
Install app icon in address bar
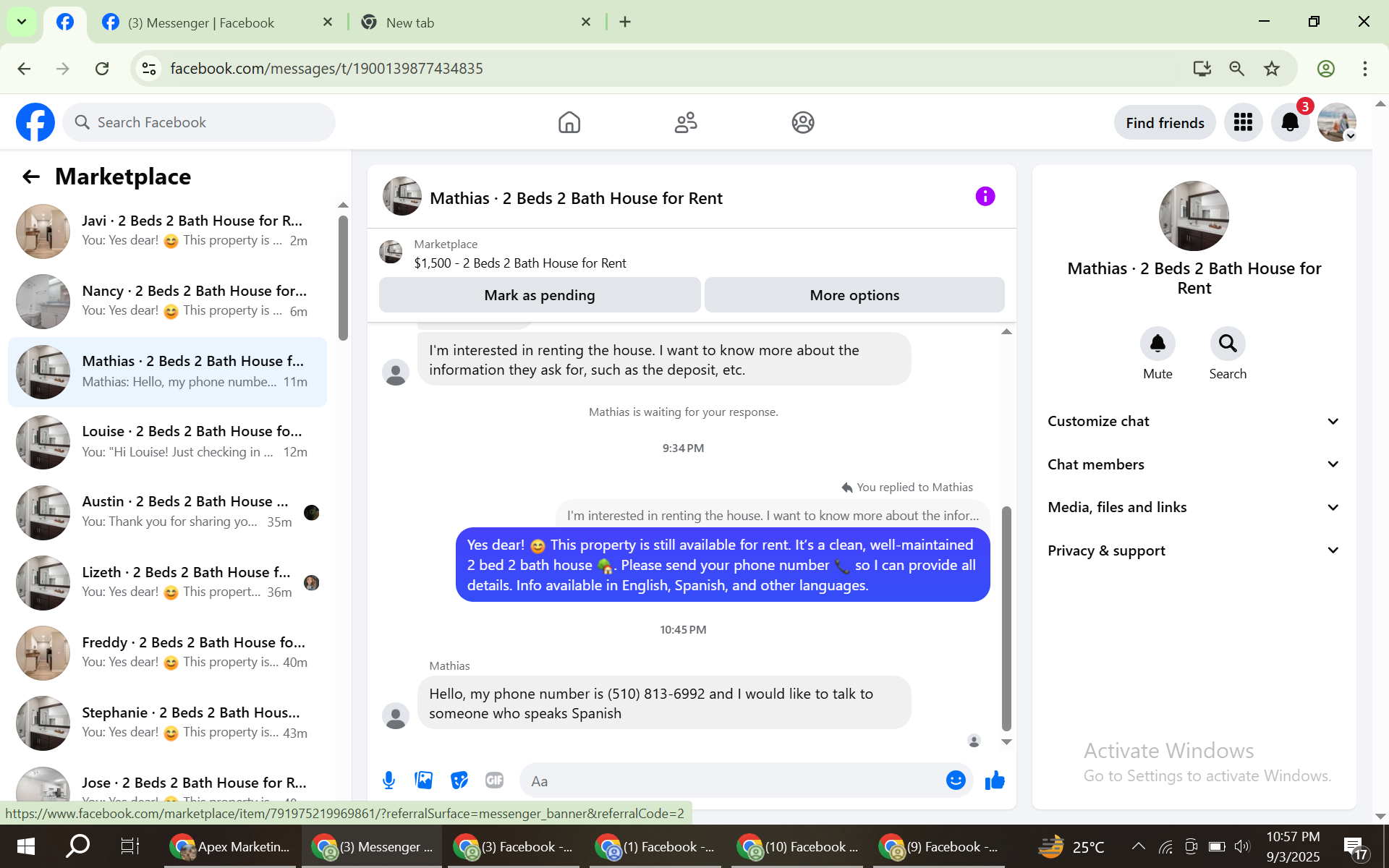pyautogui.click(x=1202, y=69)
